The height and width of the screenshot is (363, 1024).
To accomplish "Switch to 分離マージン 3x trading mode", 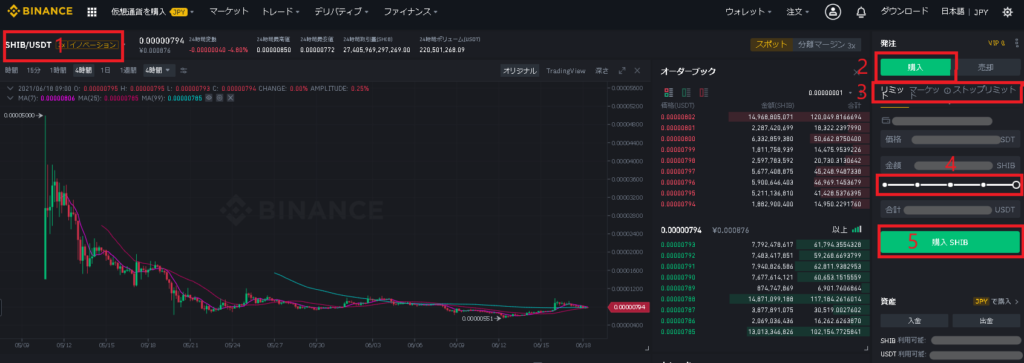I will 827,45.
